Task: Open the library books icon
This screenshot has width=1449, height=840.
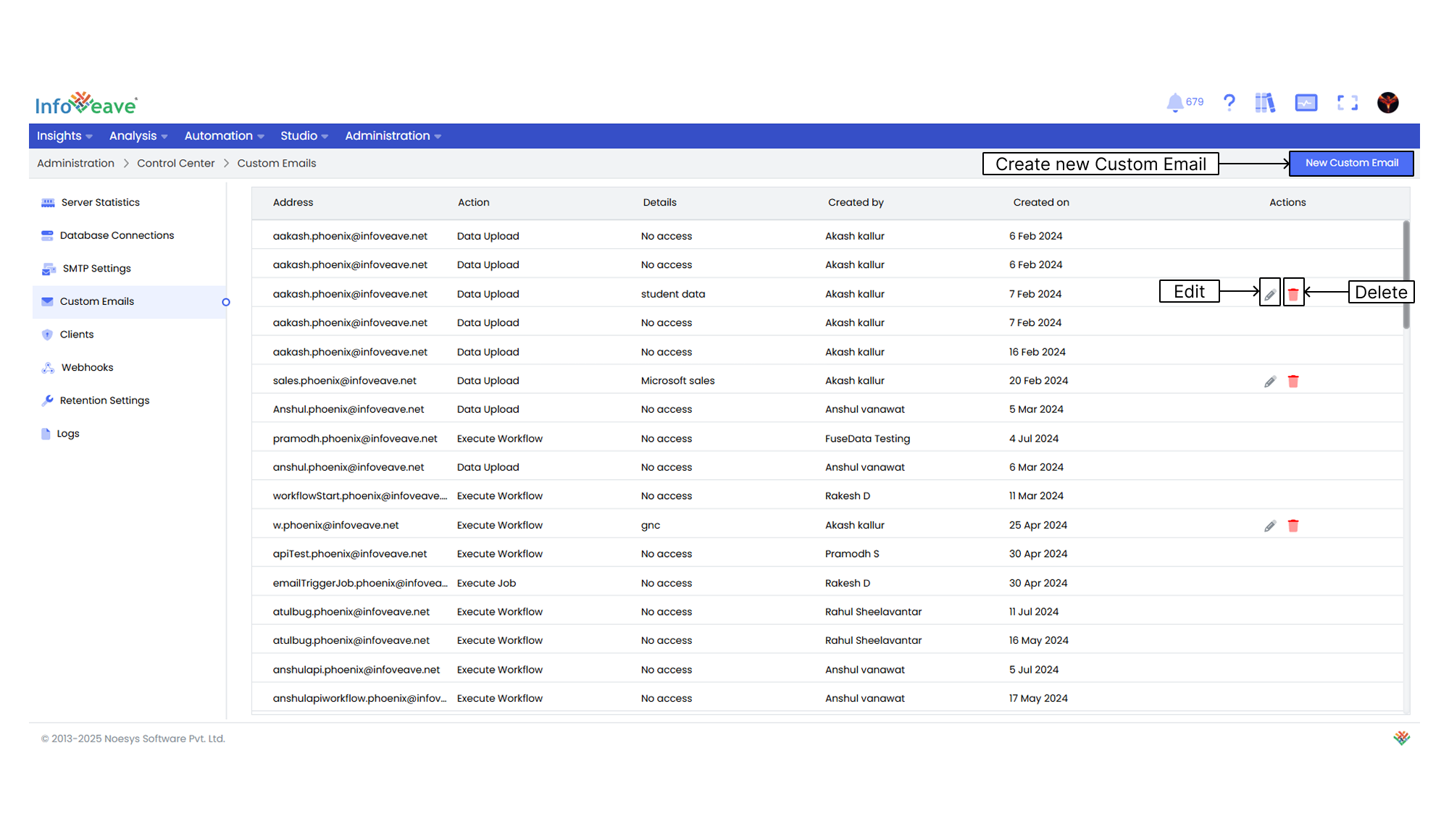Action: click(x=1265, y=103)
